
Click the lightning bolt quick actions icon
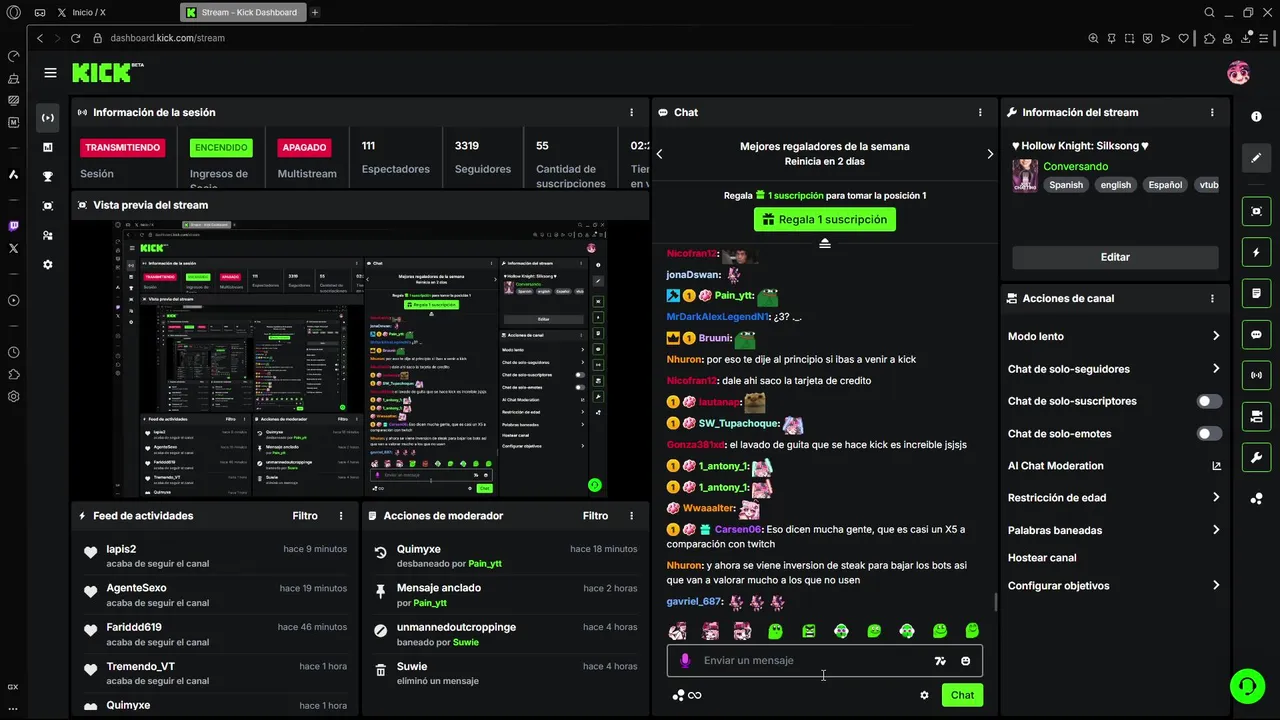point(1257,253)
